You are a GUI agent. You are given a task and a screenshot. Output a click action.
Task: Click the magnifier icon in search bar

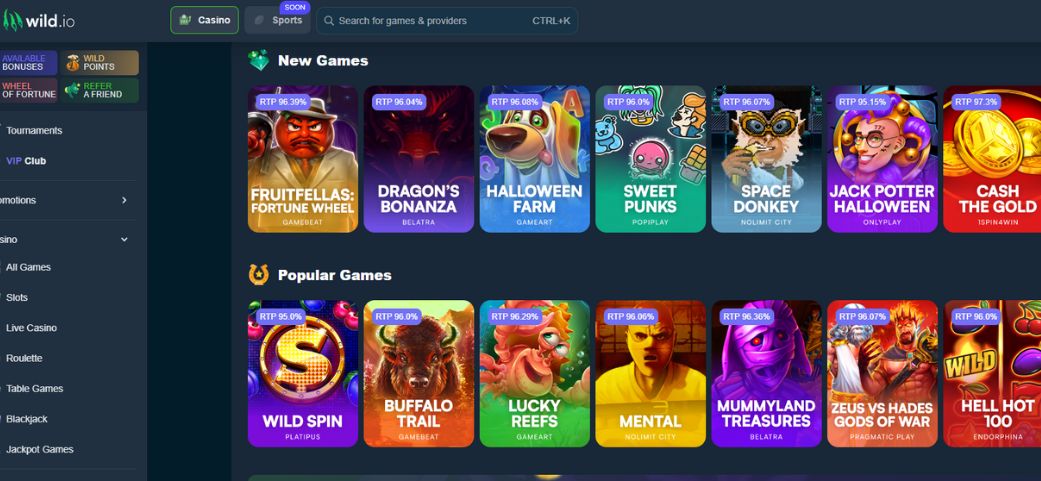coord(329,21)
